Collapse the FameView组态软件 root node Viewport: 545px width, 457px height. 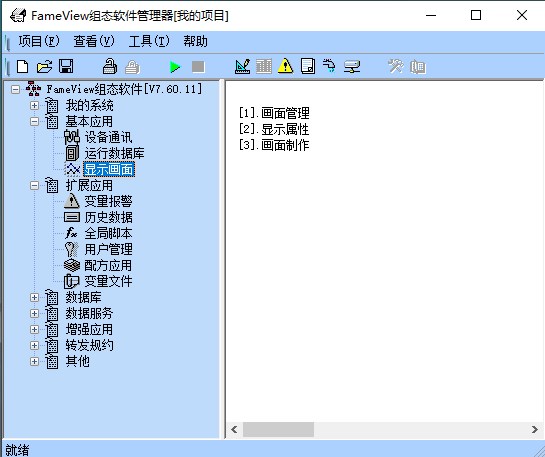(x=15, y=89)
